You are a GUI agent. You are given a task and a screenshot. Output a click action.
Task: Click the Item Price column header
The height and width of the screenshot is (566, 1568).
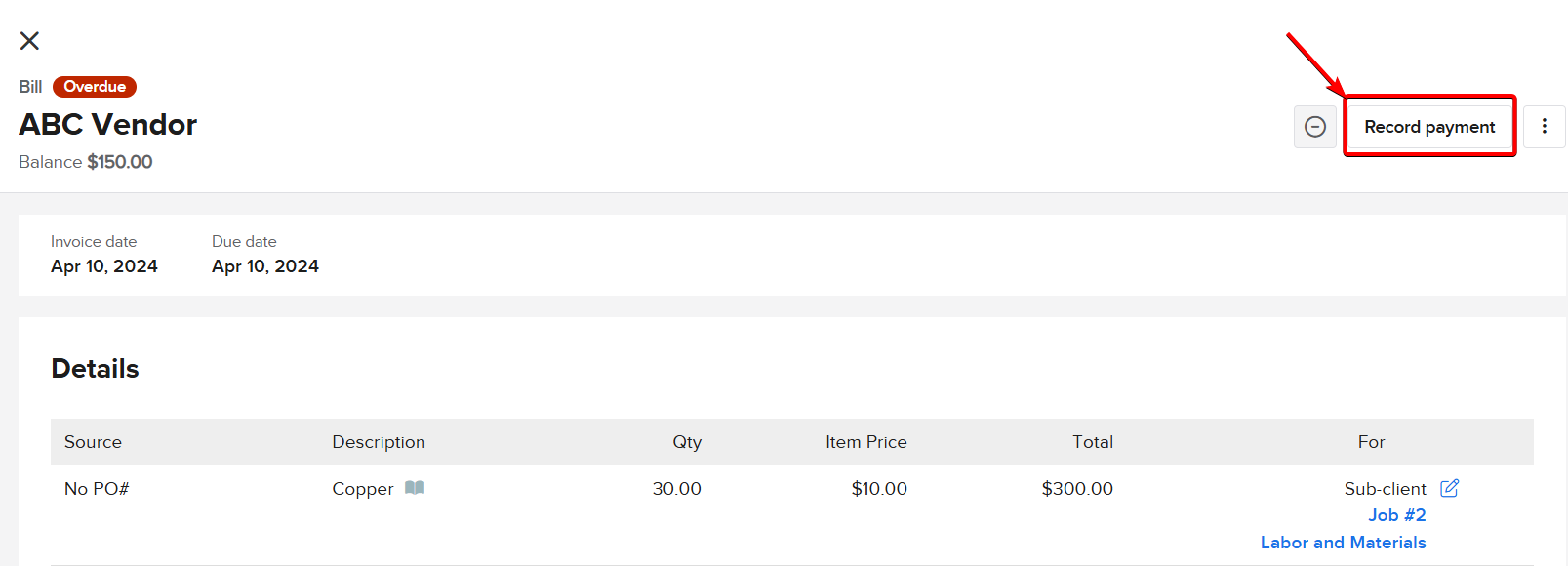point(865,442)
